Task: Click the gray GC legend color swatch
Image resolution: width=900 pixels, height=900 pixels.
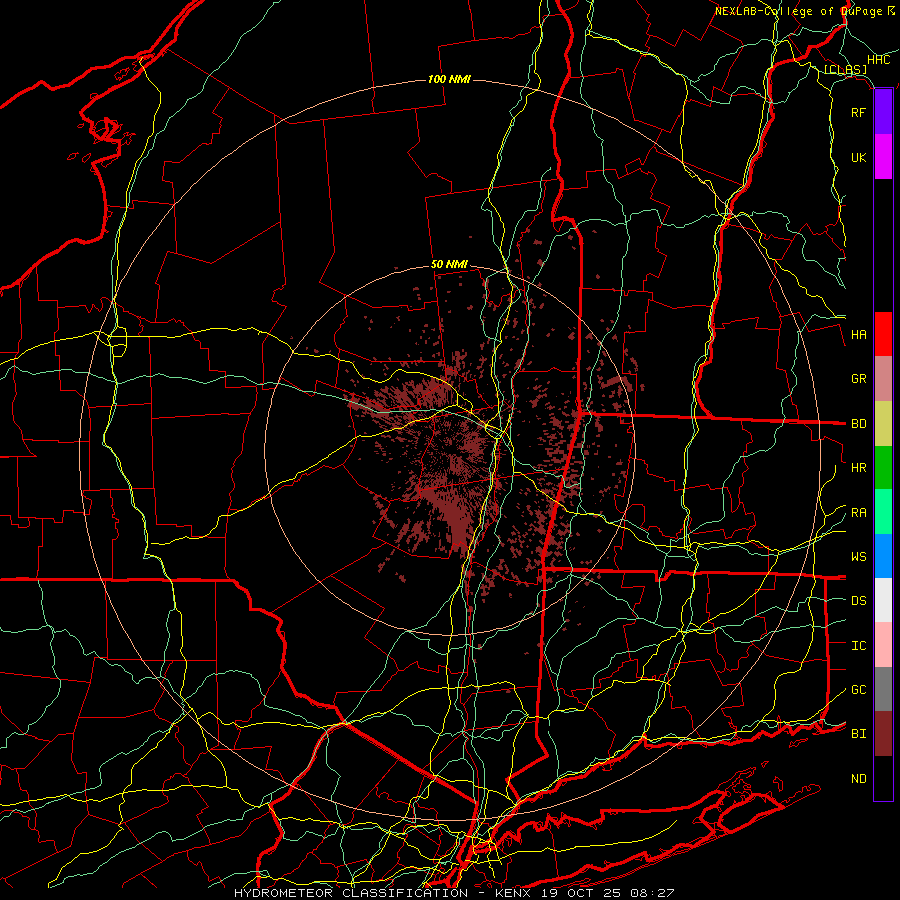Action: (883, 689)
